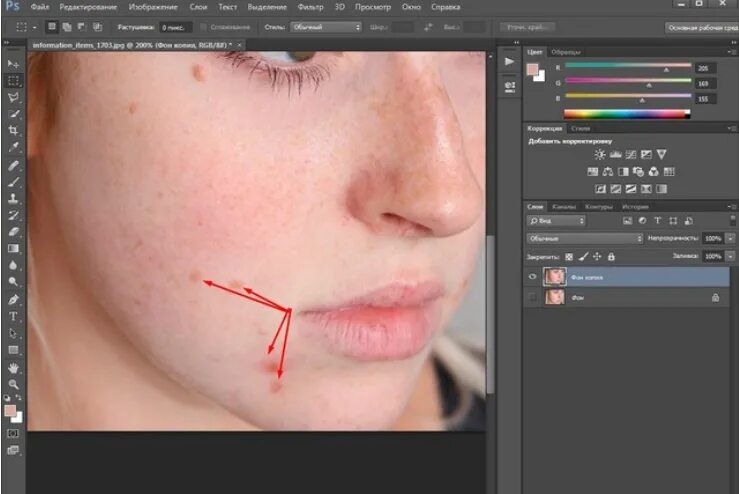The width and height of the screenshot is (739, 494).
Task: Pick the Eyedropper tool
Action: (13, 147)
